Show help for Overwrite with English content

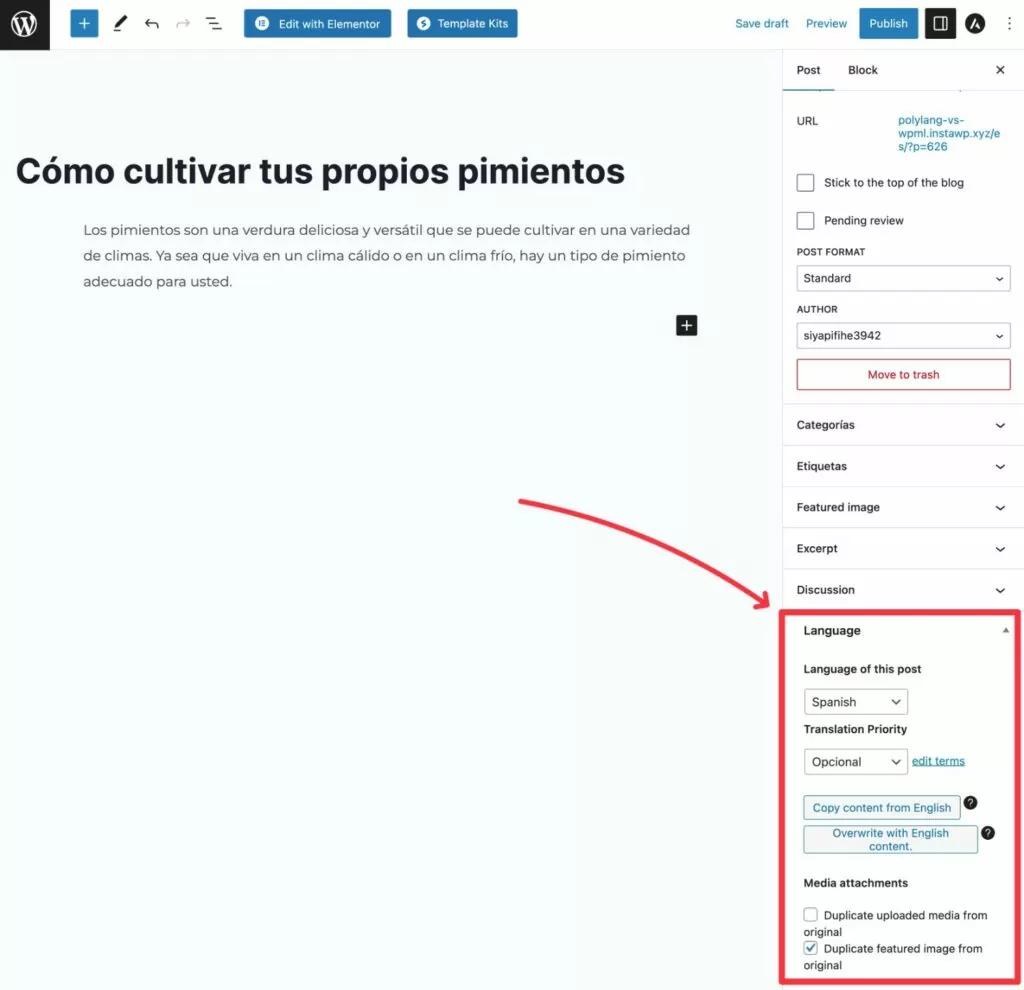coord(987,833)
